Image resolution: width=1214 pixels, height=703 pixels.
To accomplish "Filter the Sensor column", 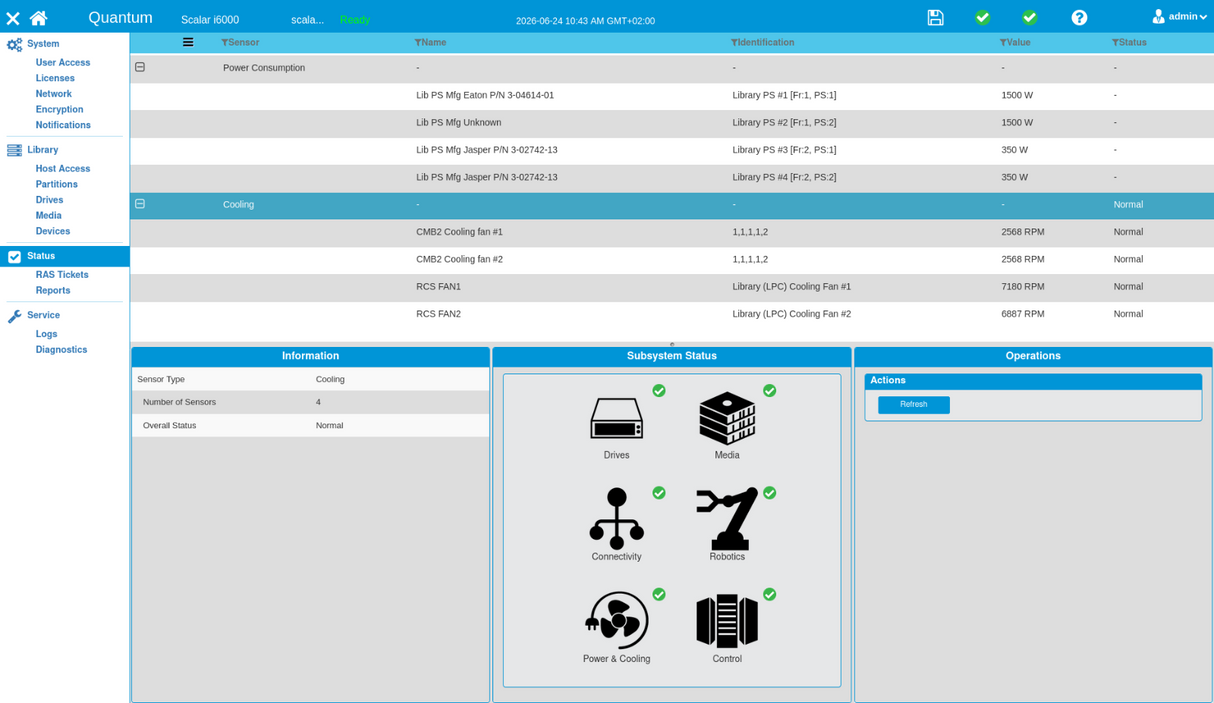I will 224,43.
